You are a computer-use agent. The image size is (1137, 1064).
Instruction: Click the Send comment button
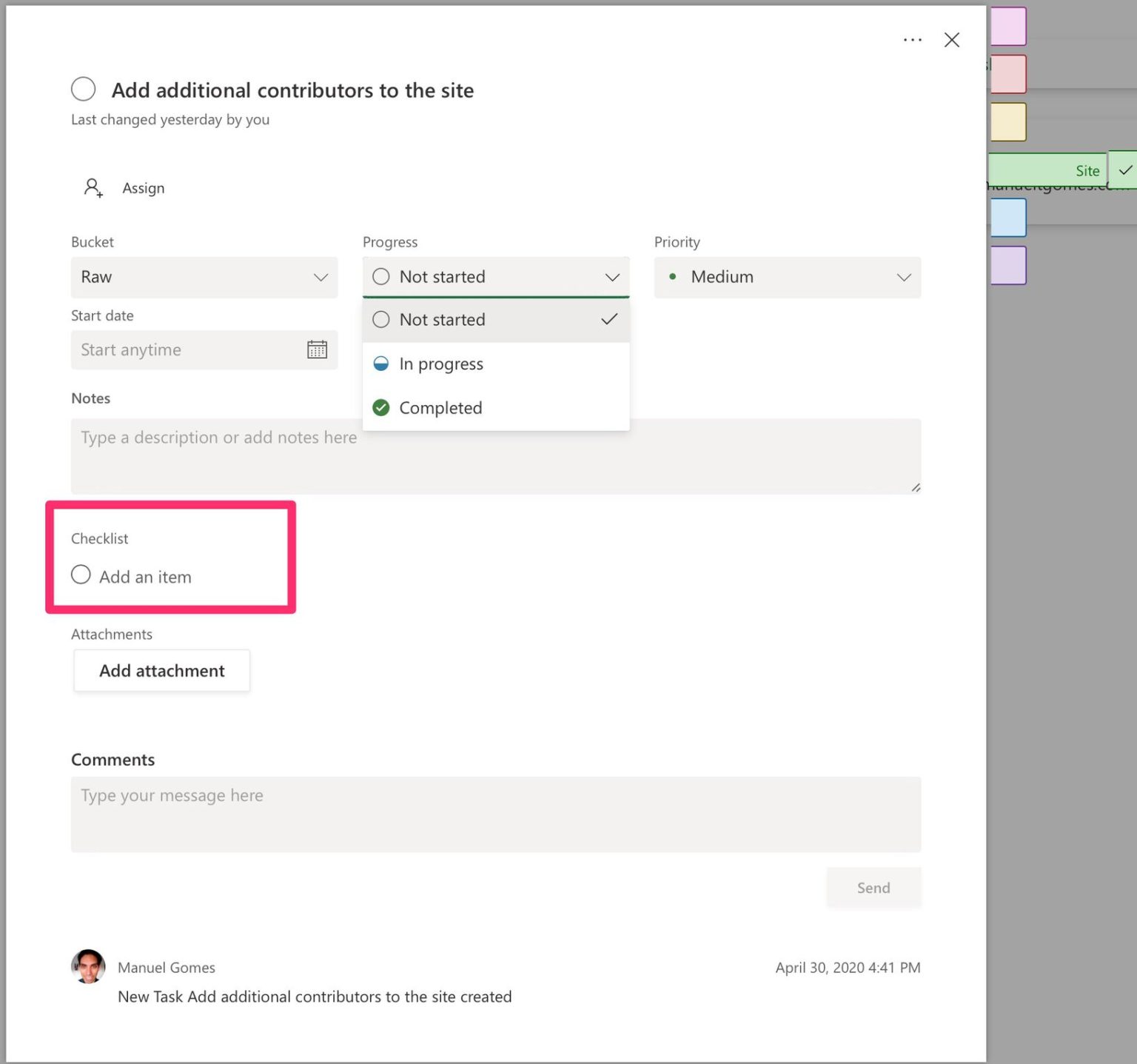[873, 887]
